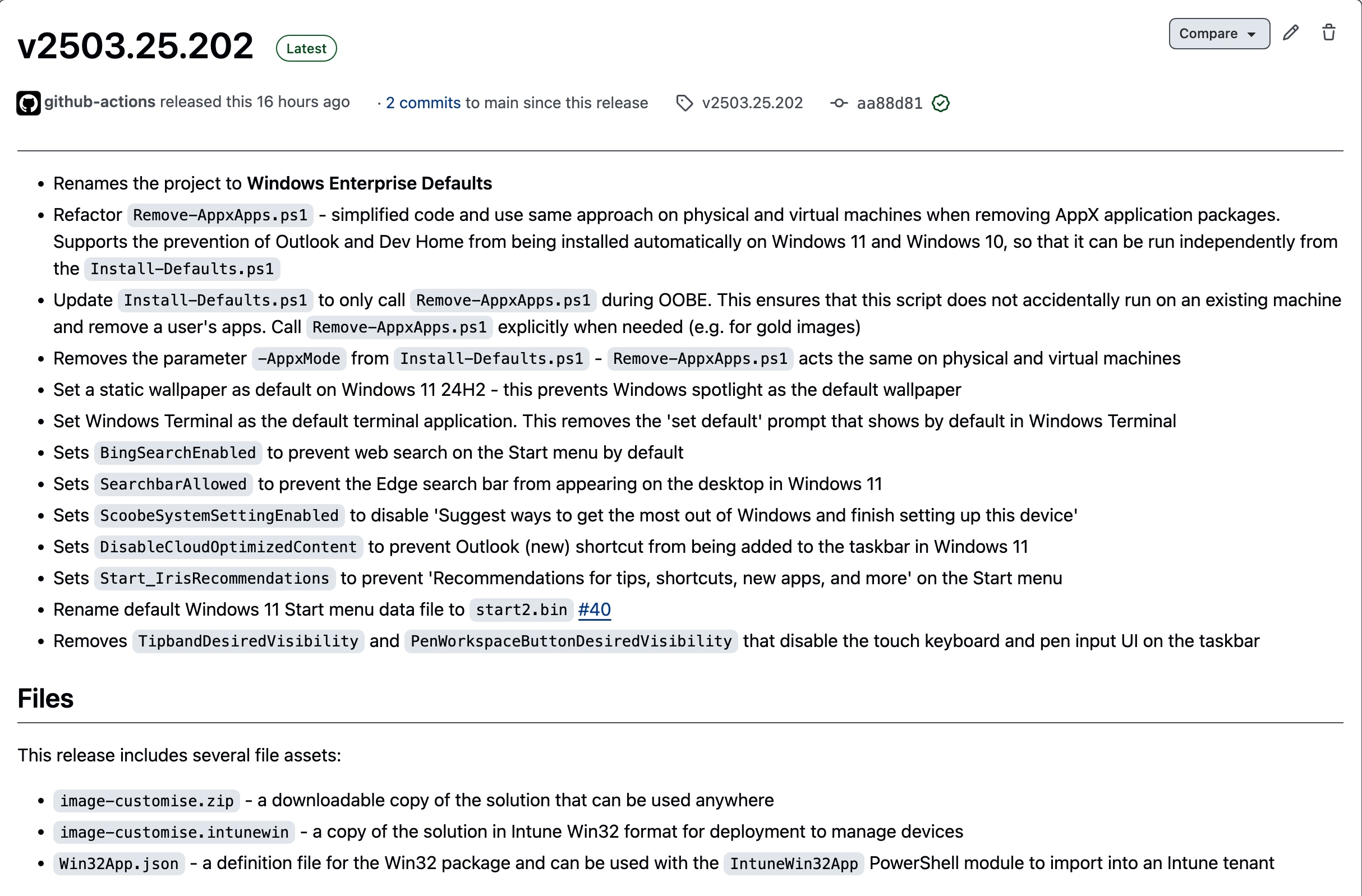The image size is (1362, 896).
Task: Click the BingSearchEnabled code text
Action: (x=178, y=453)
